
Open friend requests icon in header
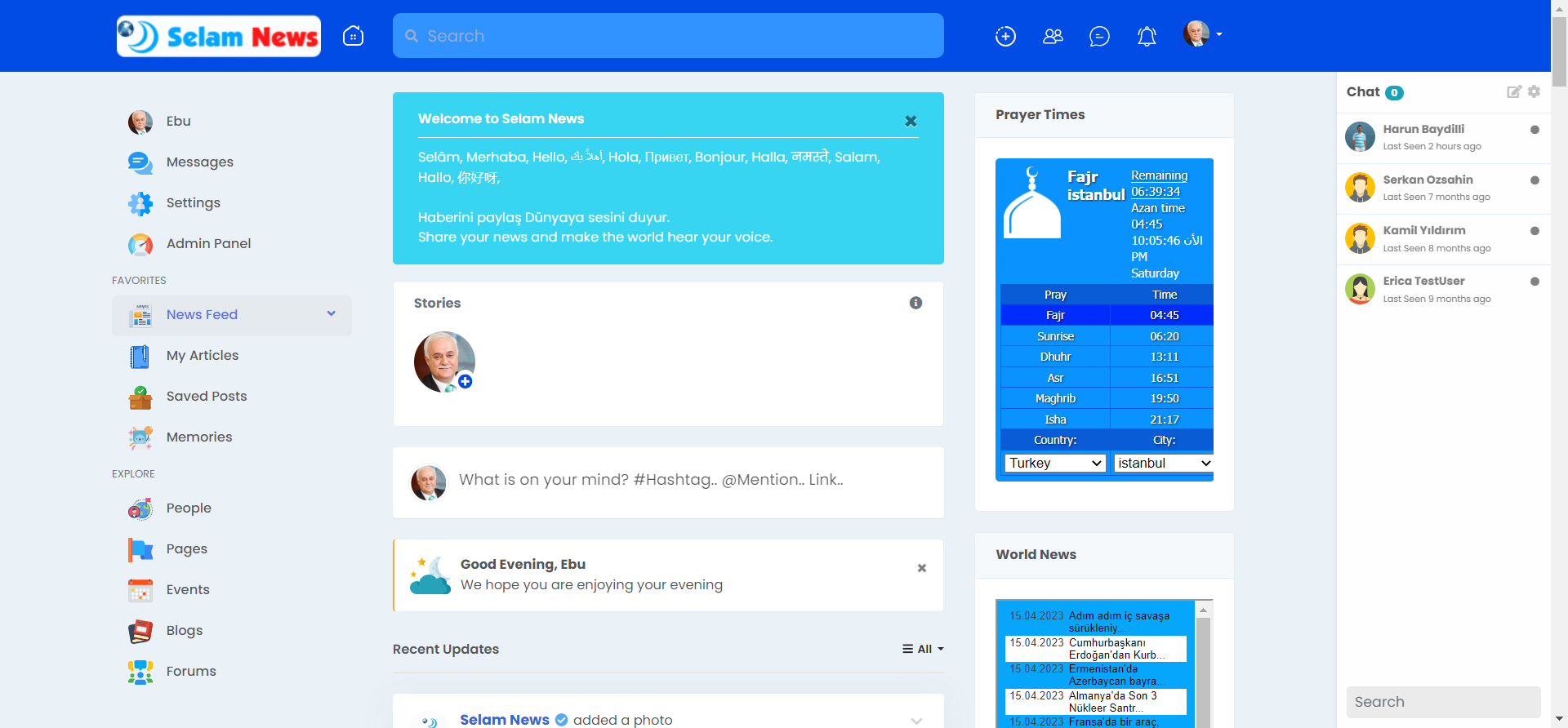[x=1053, y=36]
